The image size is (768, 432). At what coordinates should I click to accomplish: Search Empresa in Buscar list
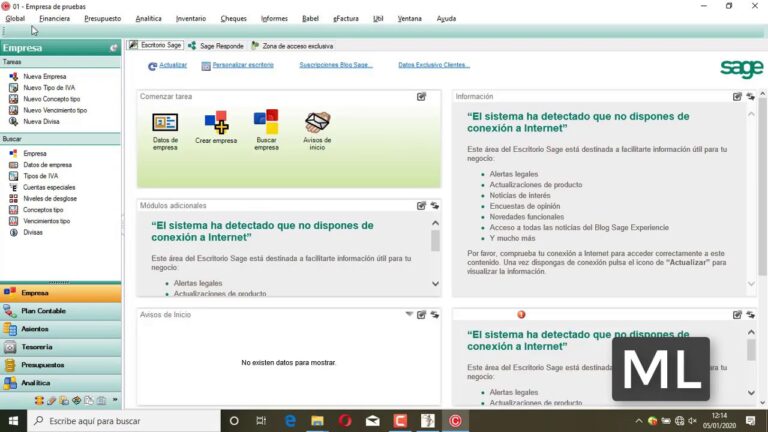click(x=35, y=153)
